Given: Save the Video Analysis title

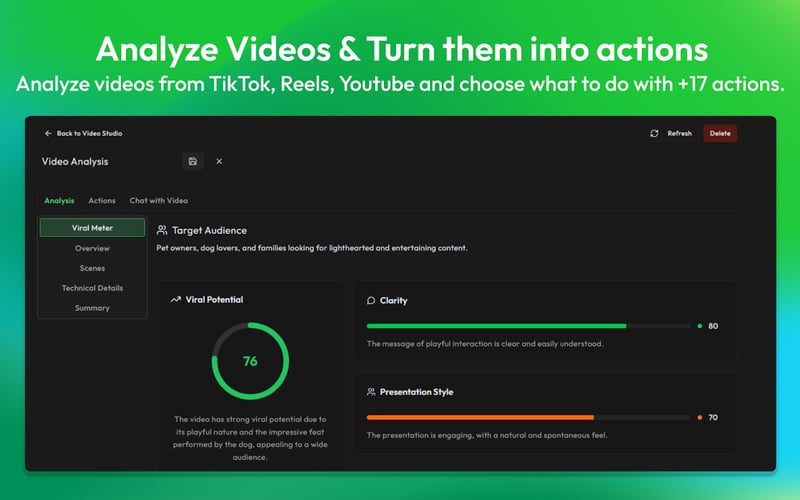Looking at the screenshot, I should pyautogui.click(x=193, y=161).
